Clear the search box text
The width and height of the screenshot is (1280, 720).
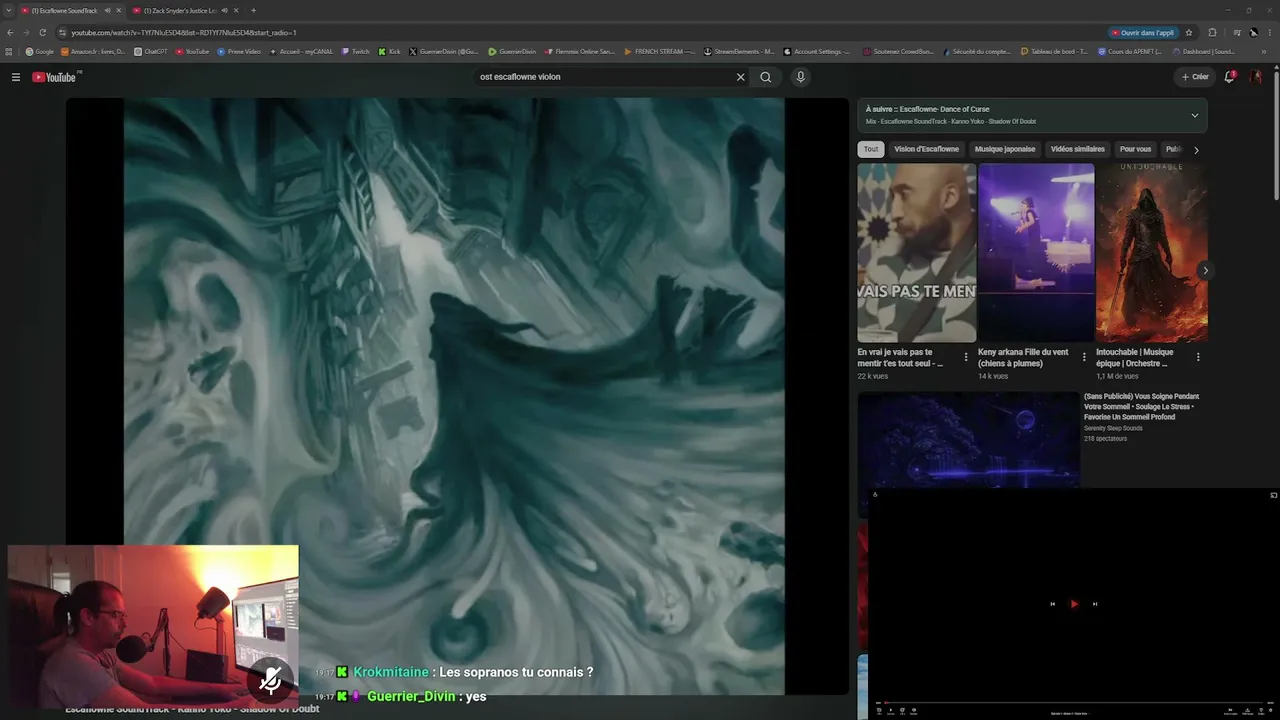point(741,77)
